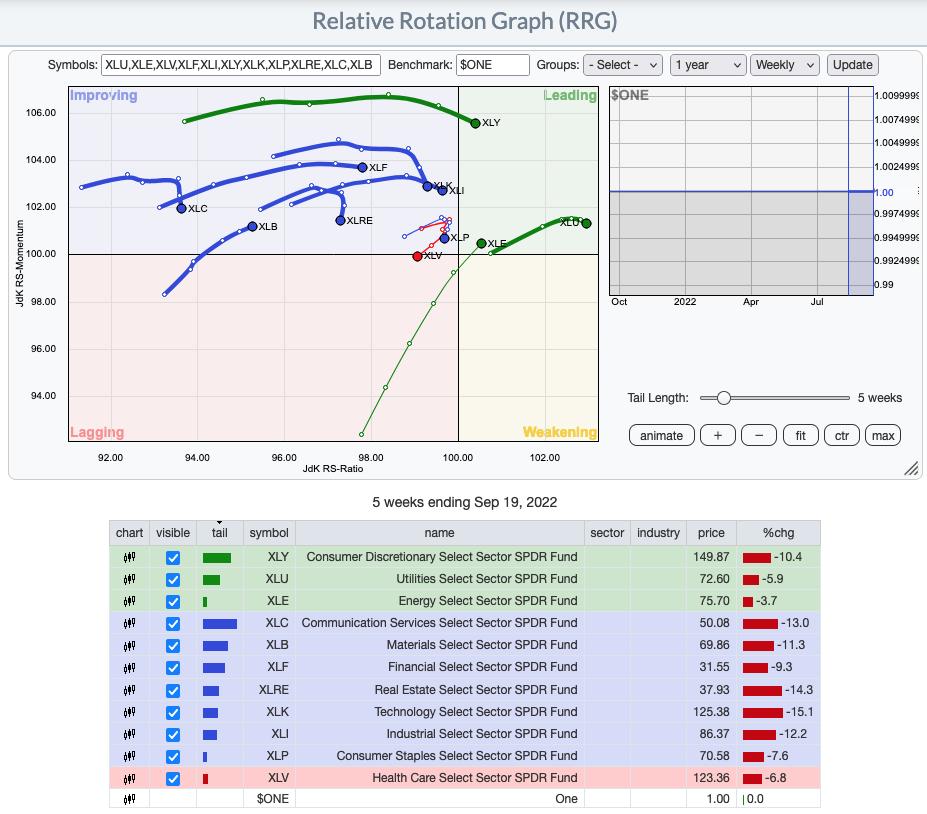Zoom out with the minus button
Image resolution: width=927 pixels, height=814 pixels.
(759, 436)
